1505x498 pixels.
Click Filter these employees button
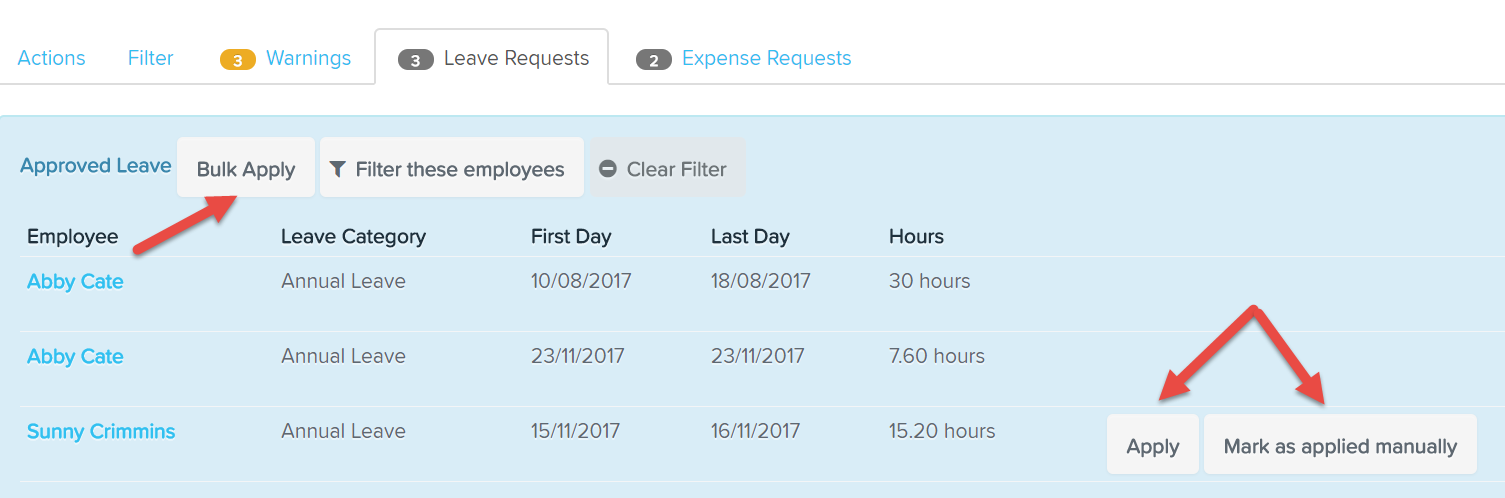pos(452,168)
